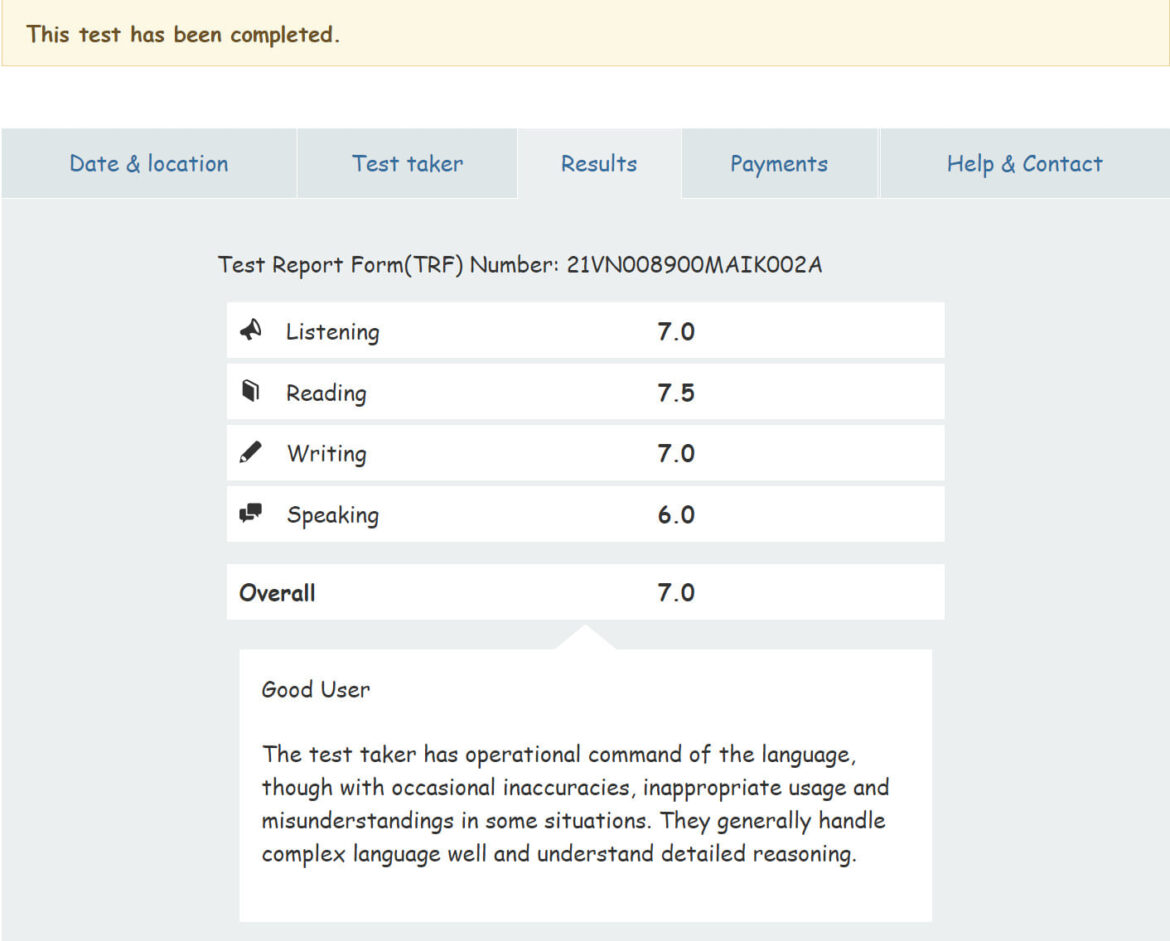Click the bold Overall label
This screenshot has height=941, width=1170.
(x=277, y=593)
